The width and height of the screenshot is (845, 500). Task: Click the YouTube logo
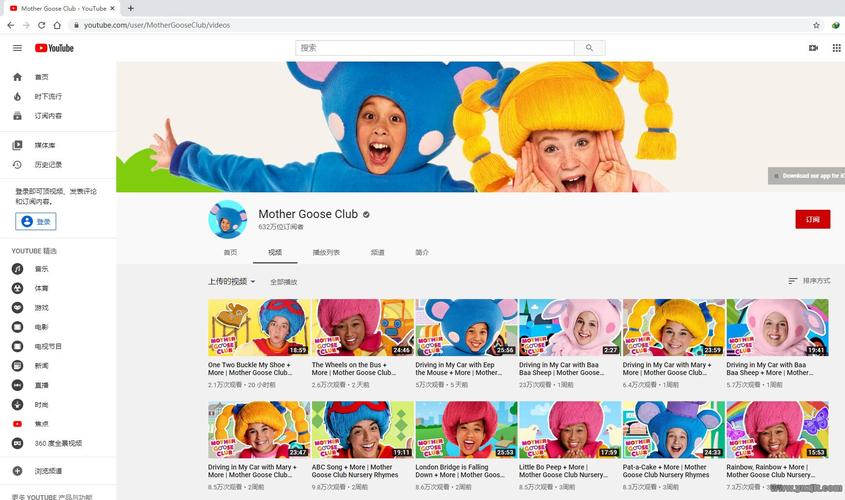(x=54, y=48)
